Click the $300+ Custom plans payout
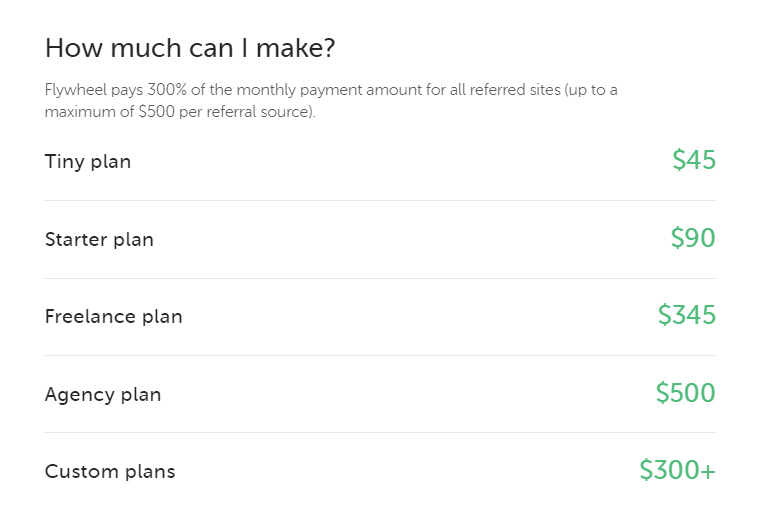 (677, 470)
